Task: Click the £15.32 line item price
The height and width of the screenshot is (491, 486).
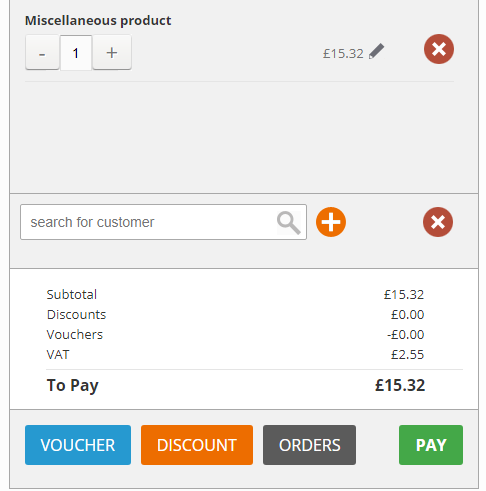Action: (343, 54)
